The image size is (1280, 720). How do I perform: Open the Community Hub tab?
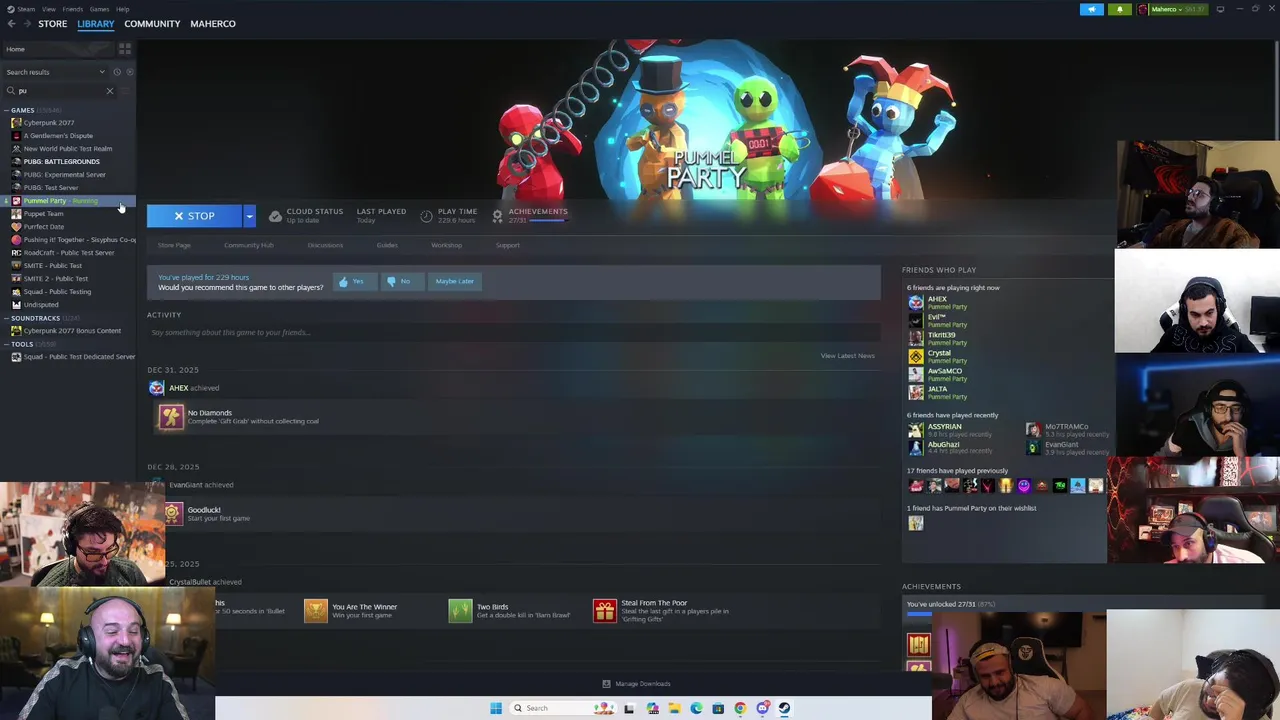248,245
